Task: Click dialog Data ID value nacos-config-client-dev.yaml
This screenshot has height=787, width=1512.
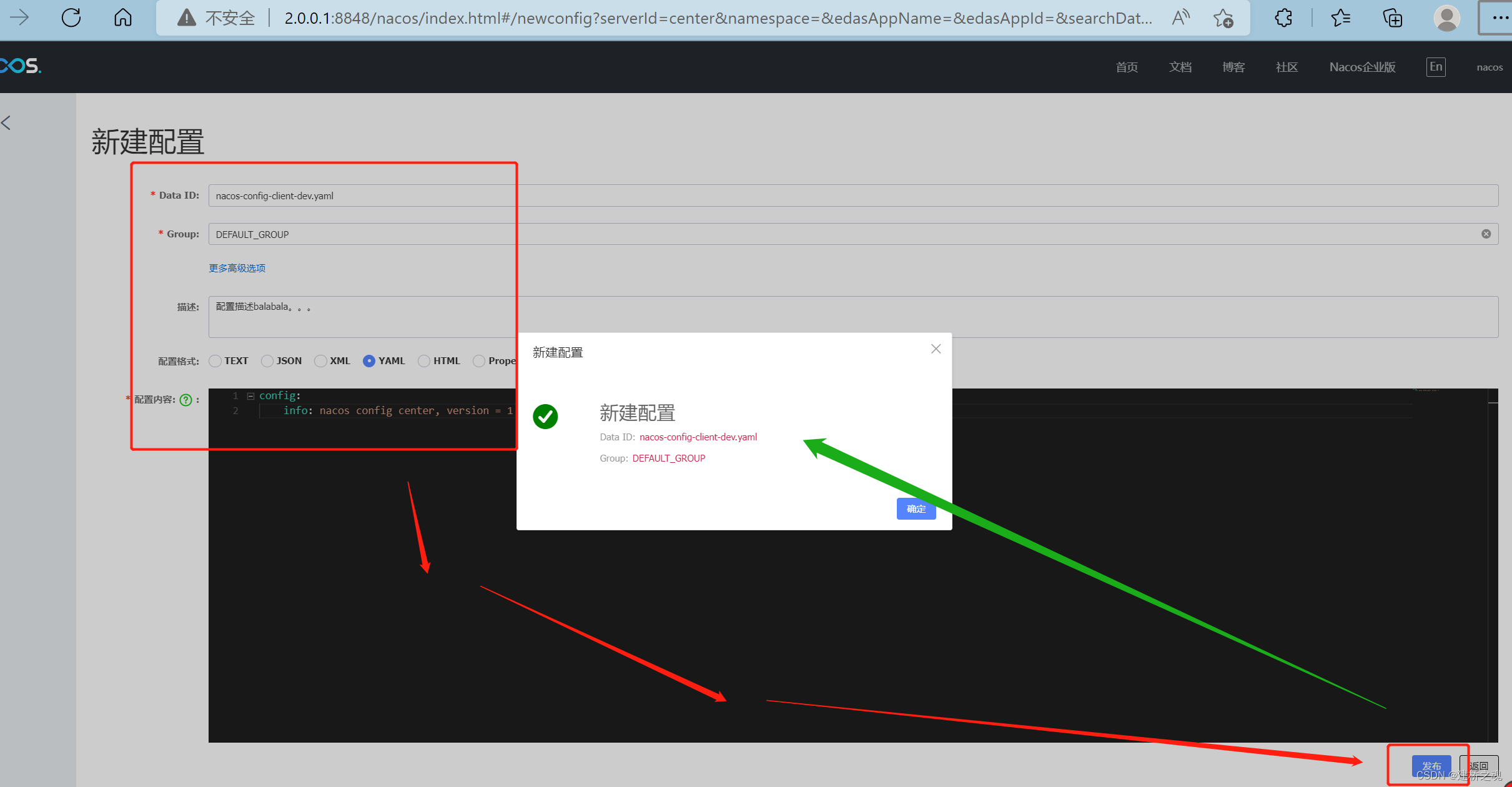Action: 698,437
